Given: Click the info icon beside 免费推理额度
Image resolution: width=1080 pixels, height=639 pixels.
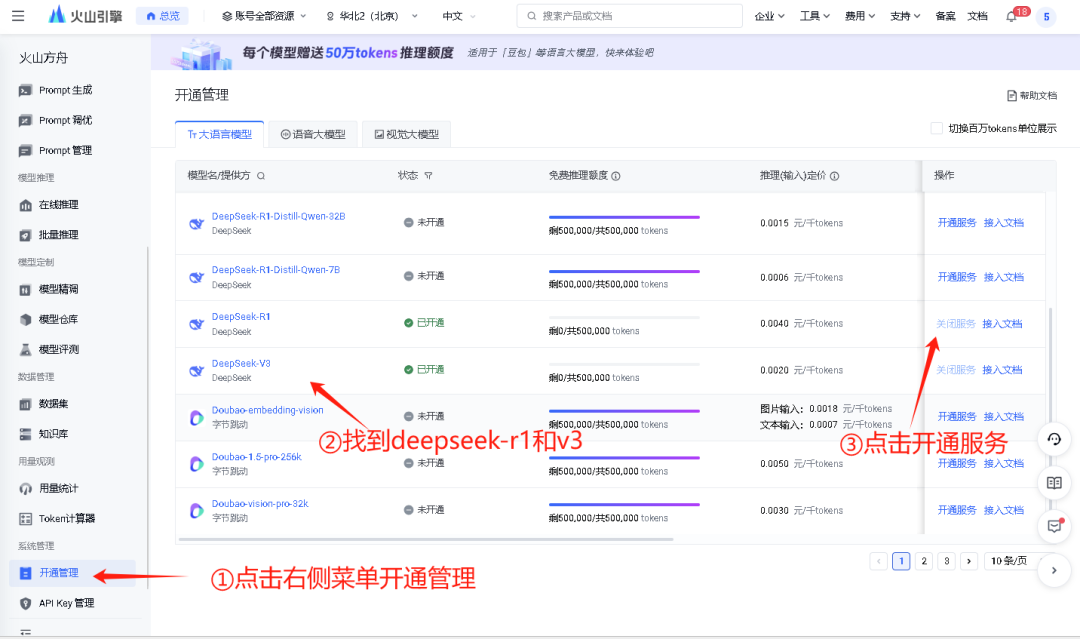Looking at the screenshot, I should pos(616,176).
